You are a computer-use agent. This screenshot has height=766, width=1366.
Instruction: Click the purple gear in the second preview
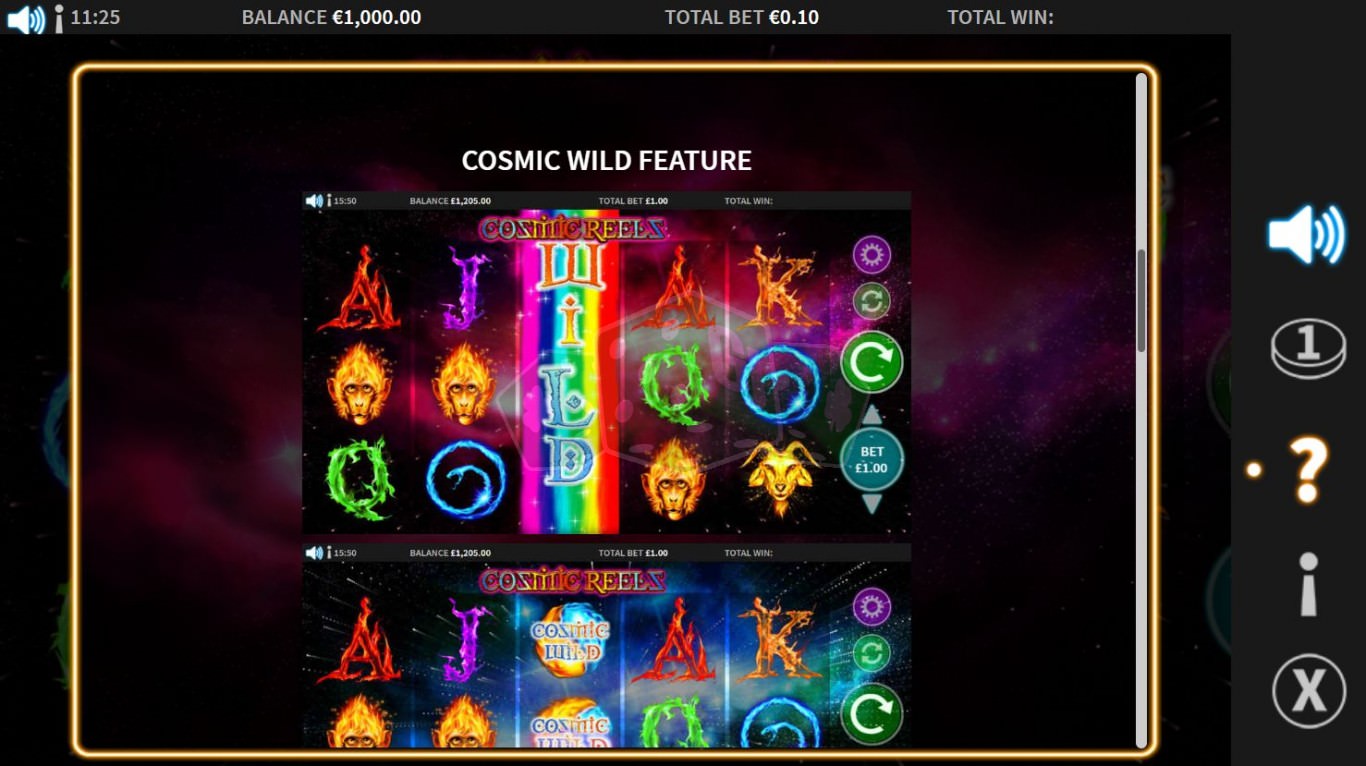[x=871, y=607]
